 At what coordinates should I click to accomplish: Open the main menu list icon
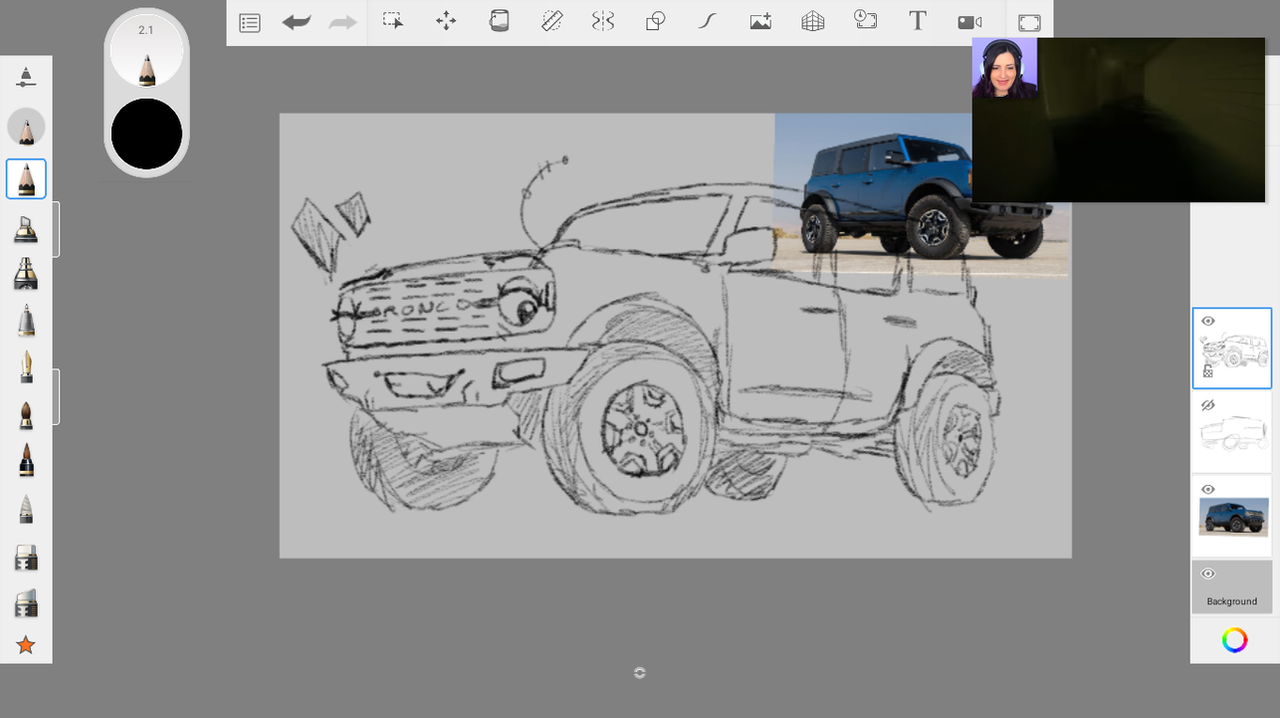click(x=250, y=22)
